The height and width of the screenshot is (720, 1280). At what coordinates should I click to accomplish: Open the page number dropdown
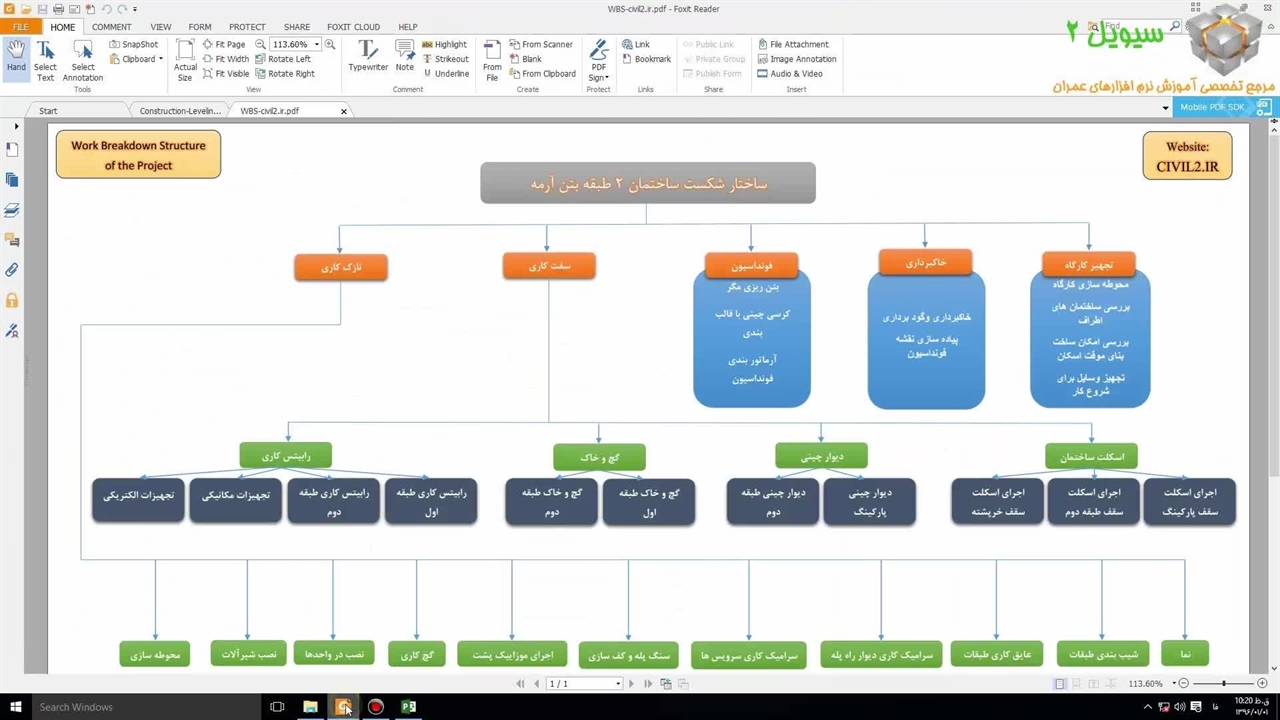[618, 684]
